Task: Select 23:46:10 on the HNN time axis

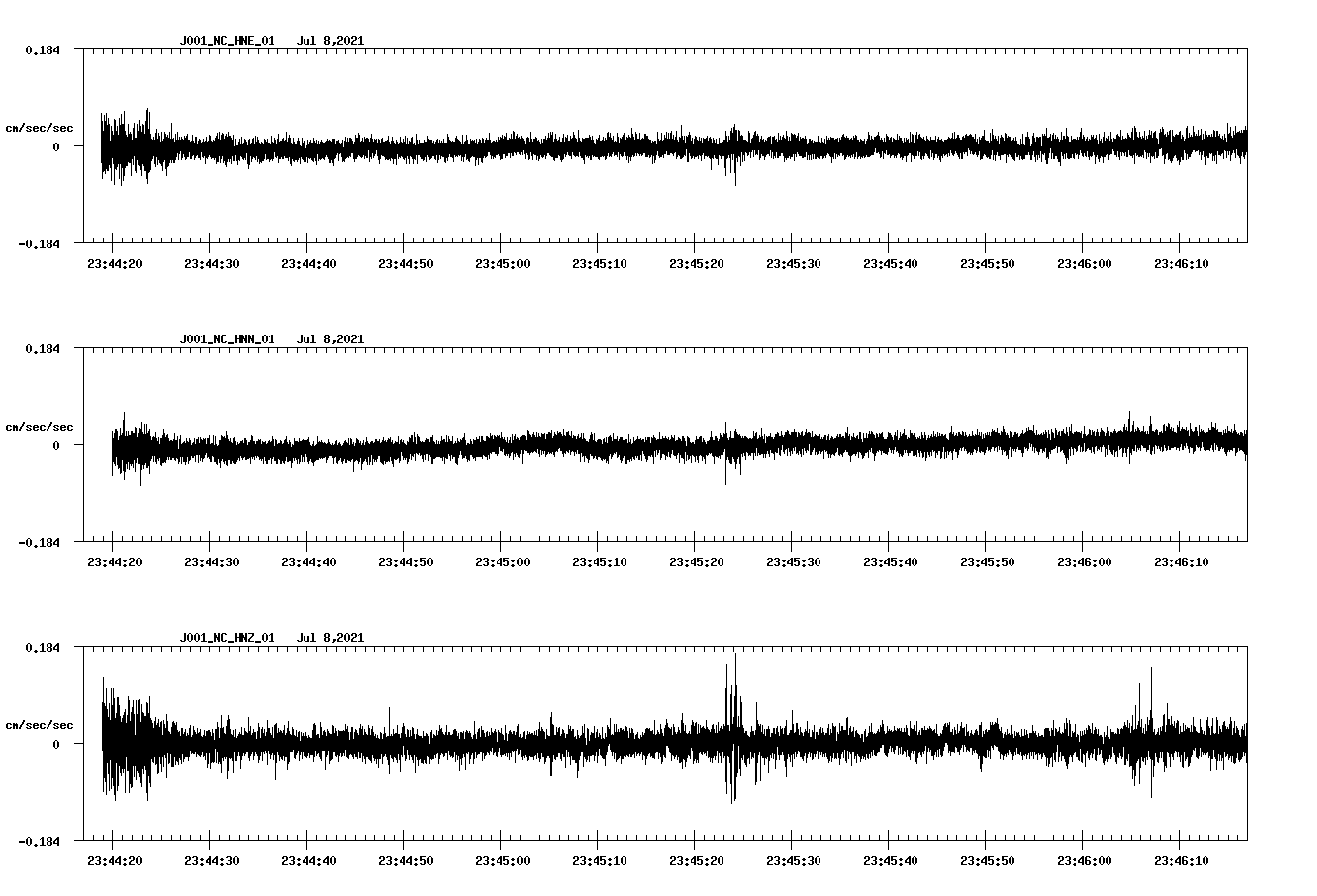Action: 1181,561
